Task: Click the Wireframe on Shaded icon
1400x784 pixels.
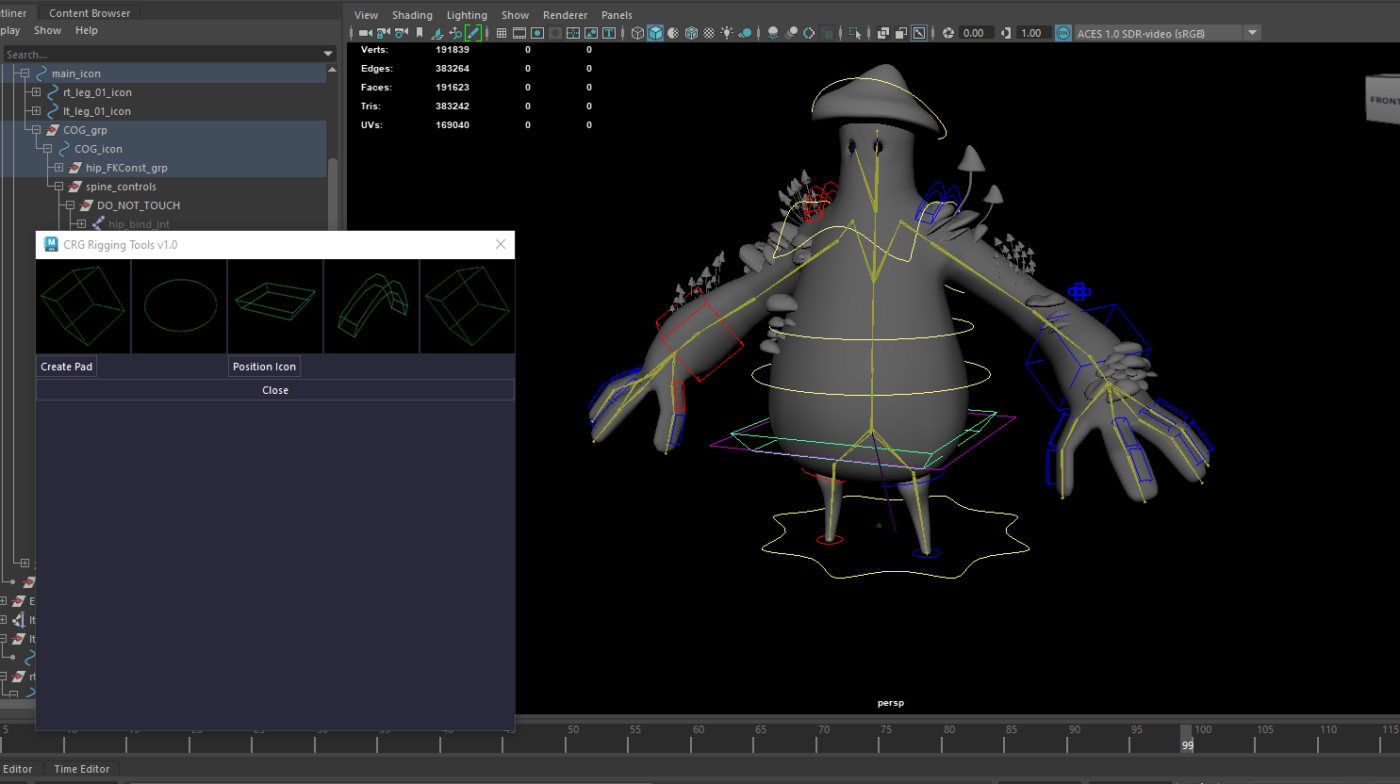Action: pos(691,33)
